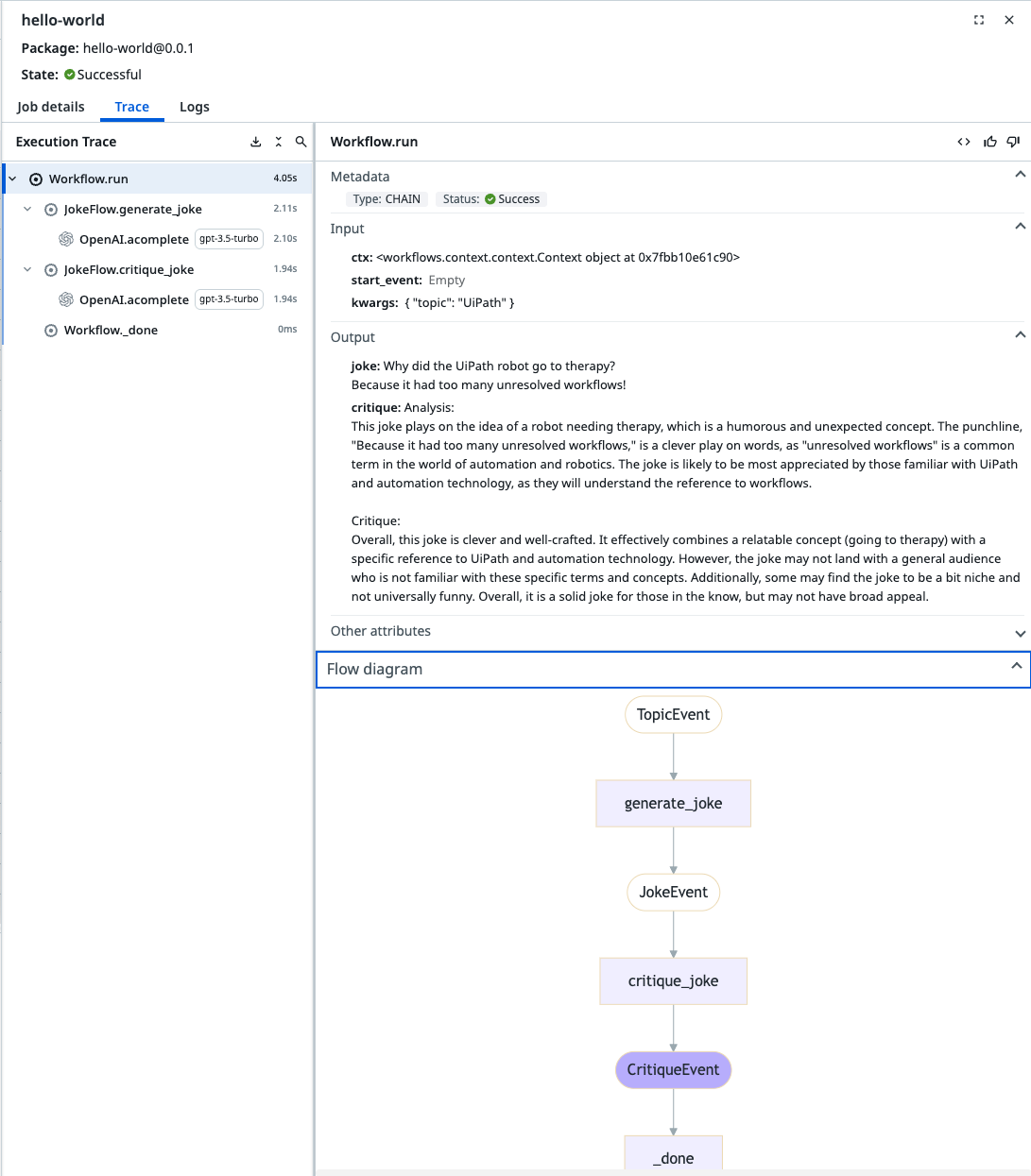Click the CritiqueEvent node in diagram
Viewport: 1031px width, 1176px height.
(x=673, y=1070)
